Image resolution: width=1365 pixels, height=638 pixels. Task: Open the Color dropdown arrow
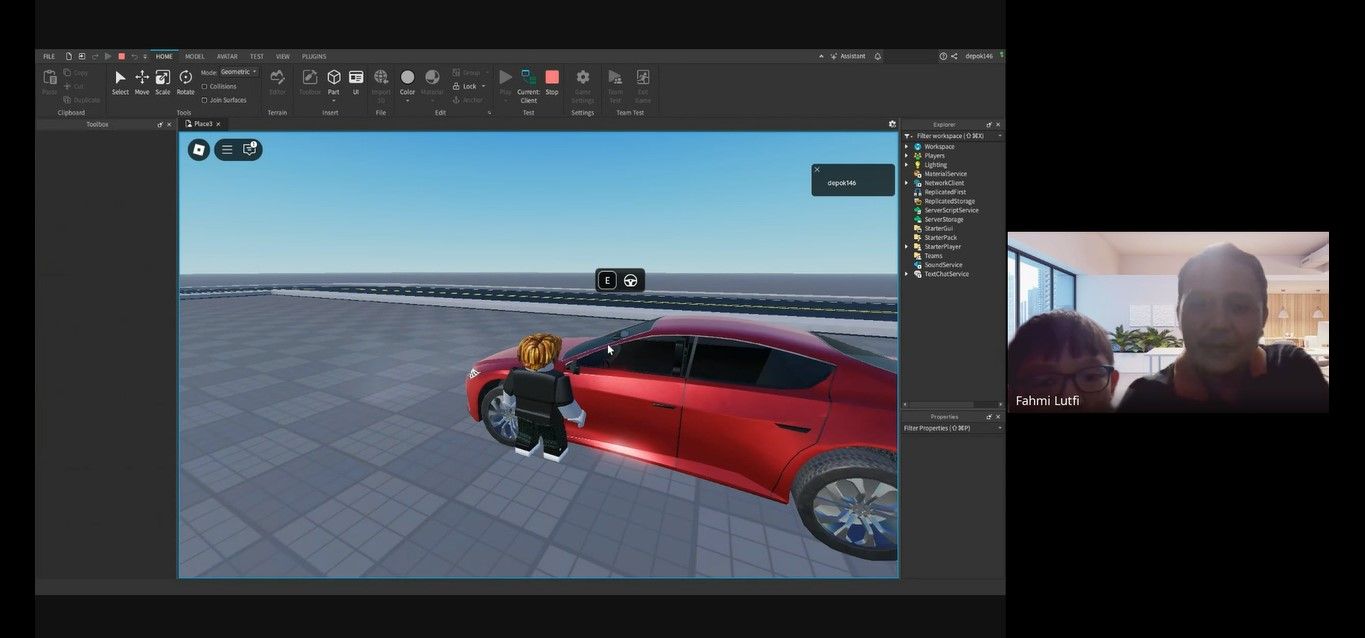[x=407, y=100]
